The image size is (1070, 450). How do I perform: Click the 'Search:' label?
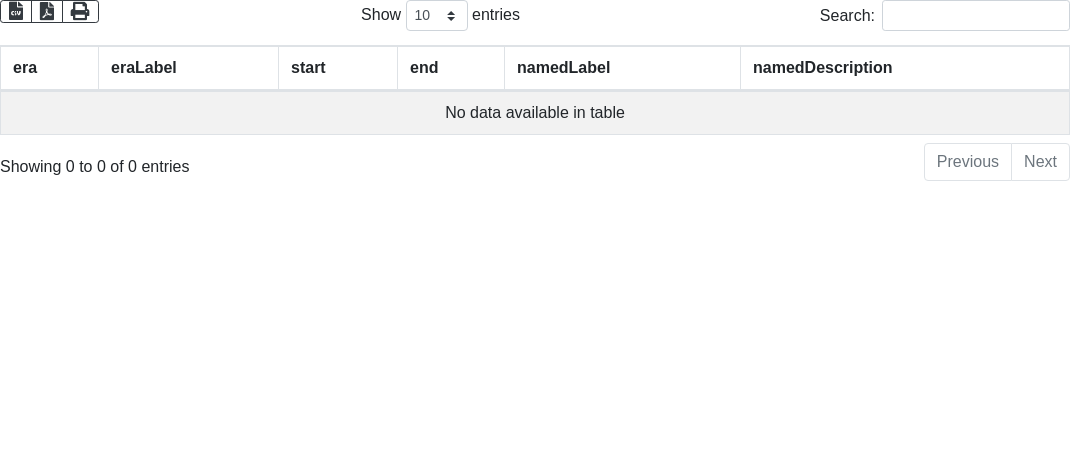point(847,15)
